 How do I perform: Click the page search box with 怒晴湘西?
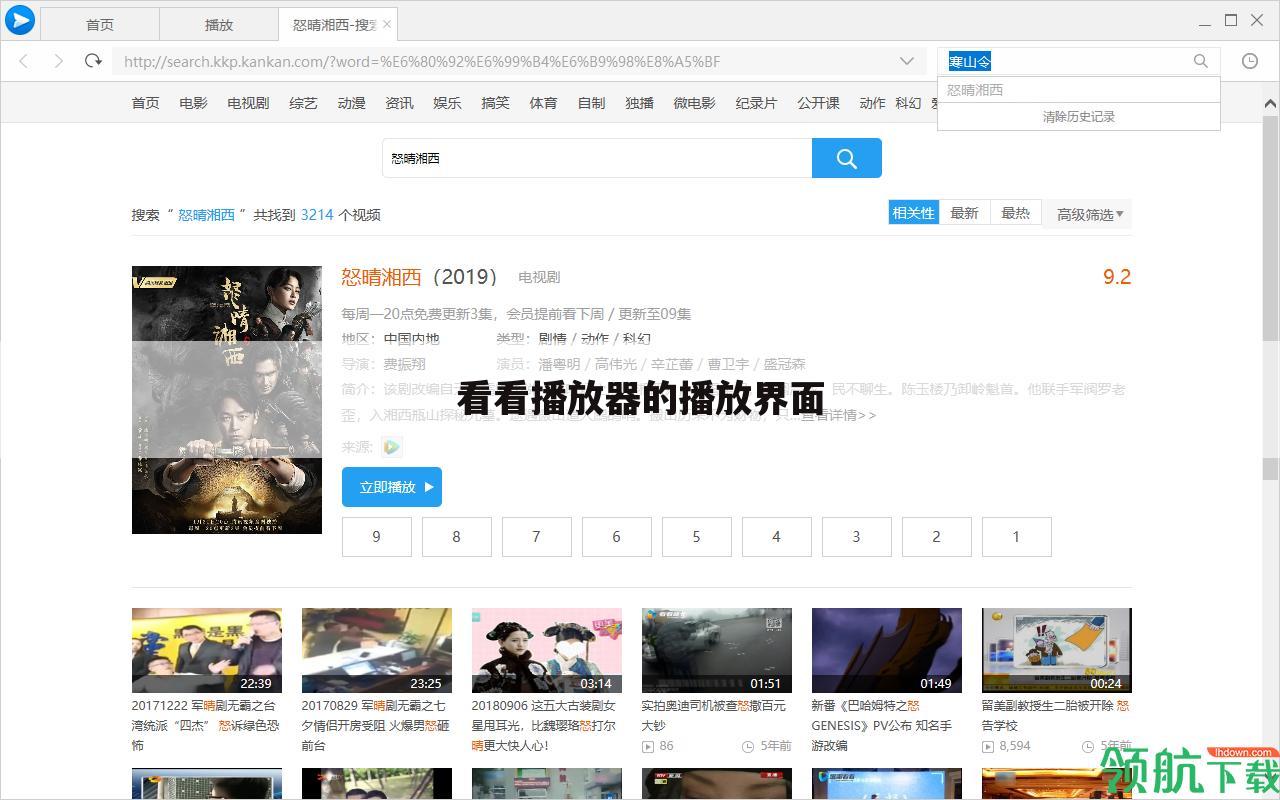[x=597, y=158]
